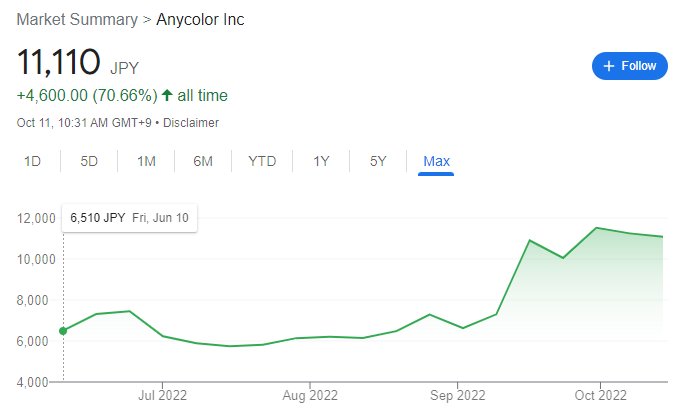
Task: Open the YTD range tab
Action: (x=262, y=161)
